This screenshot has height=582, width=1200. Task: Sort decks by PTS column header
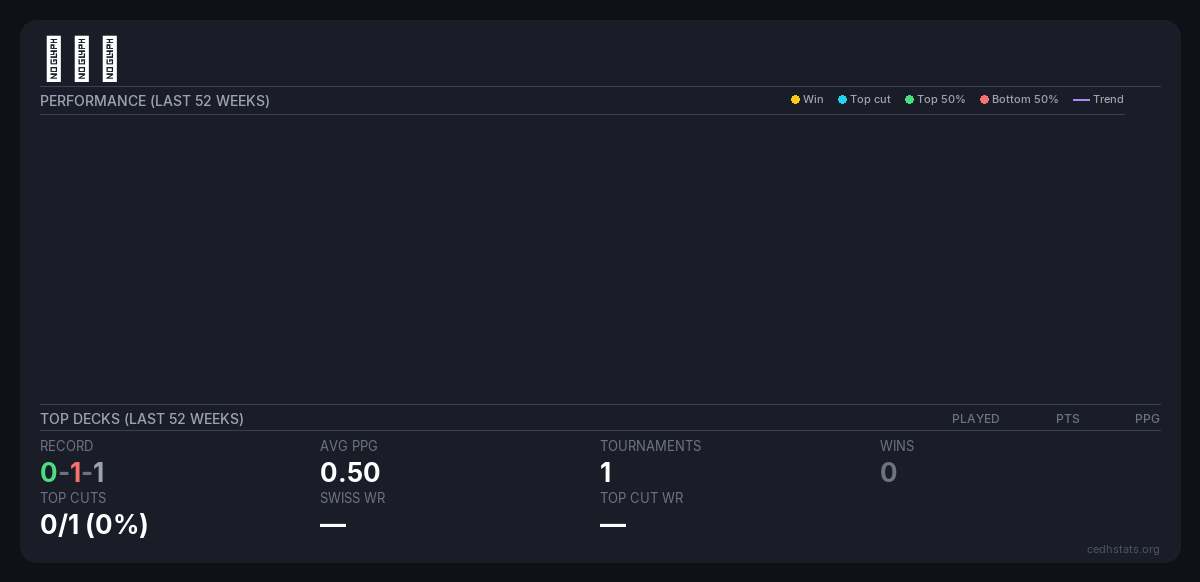click(x=1067, y=419)
